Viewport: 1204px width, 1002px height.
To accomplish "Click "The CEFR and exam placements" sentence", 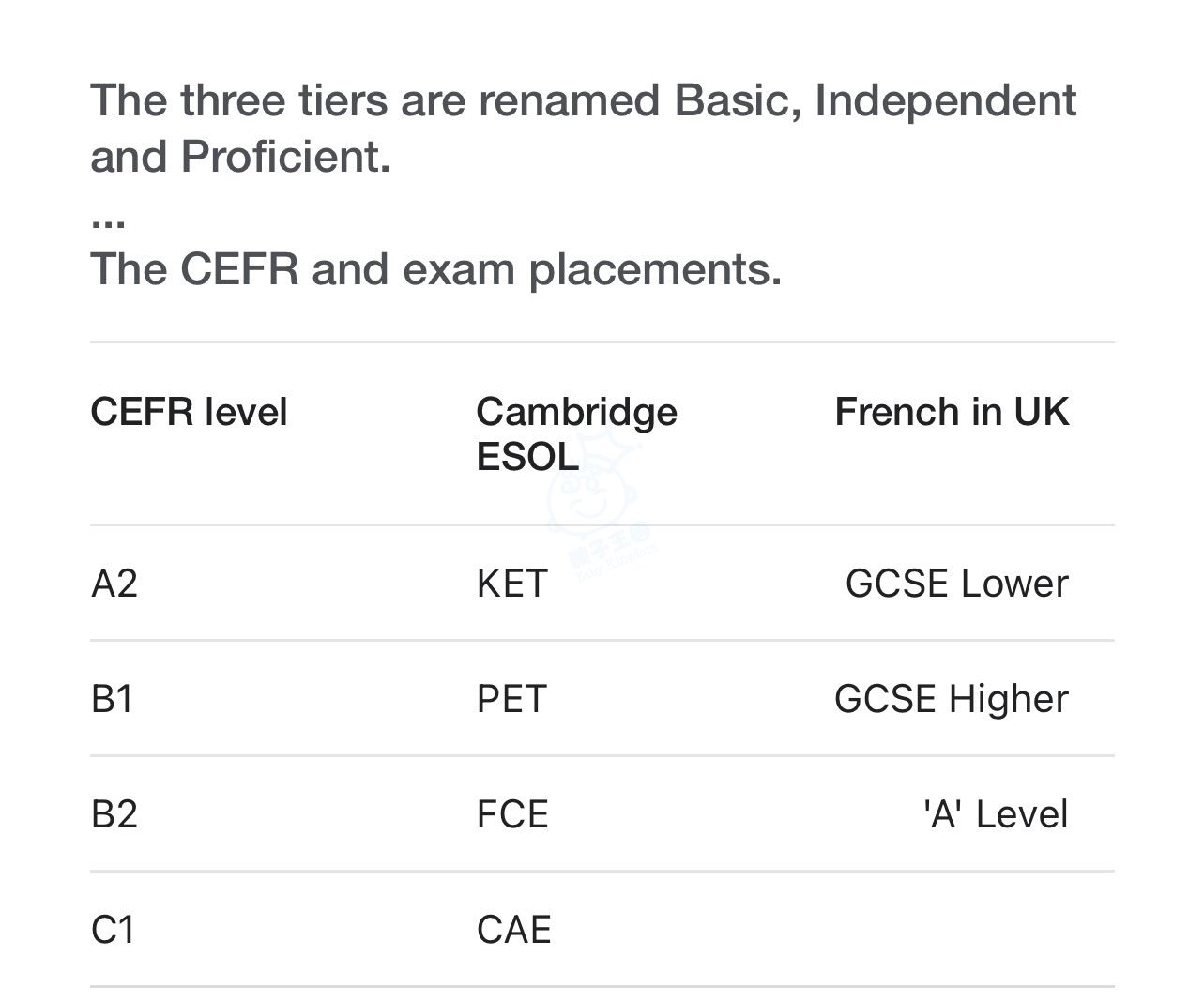I will 435,269.
